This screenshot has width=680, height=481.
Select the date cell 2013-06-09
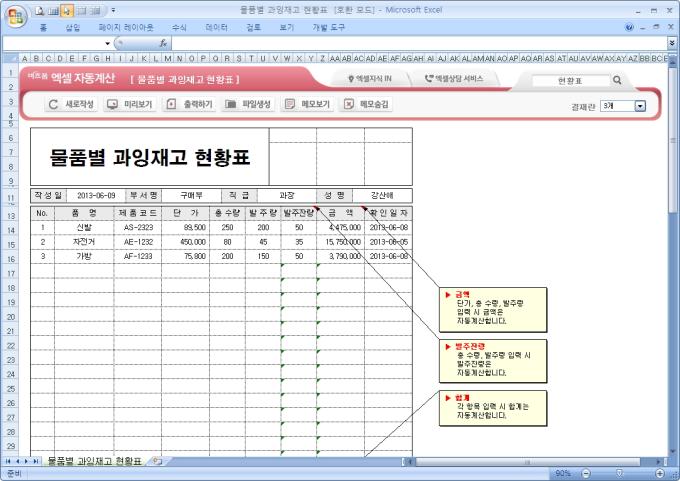(96, 196)
